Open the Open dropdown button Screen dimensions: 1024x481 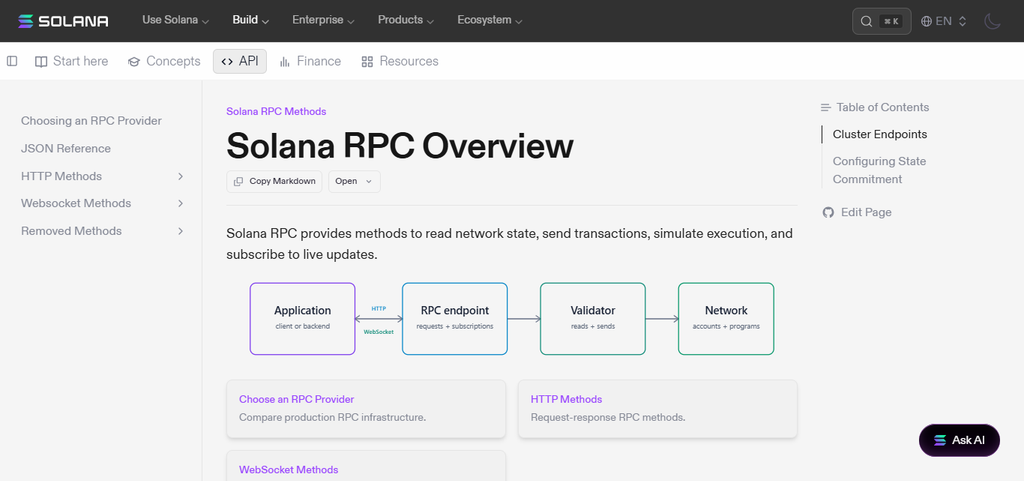(354, 181)
